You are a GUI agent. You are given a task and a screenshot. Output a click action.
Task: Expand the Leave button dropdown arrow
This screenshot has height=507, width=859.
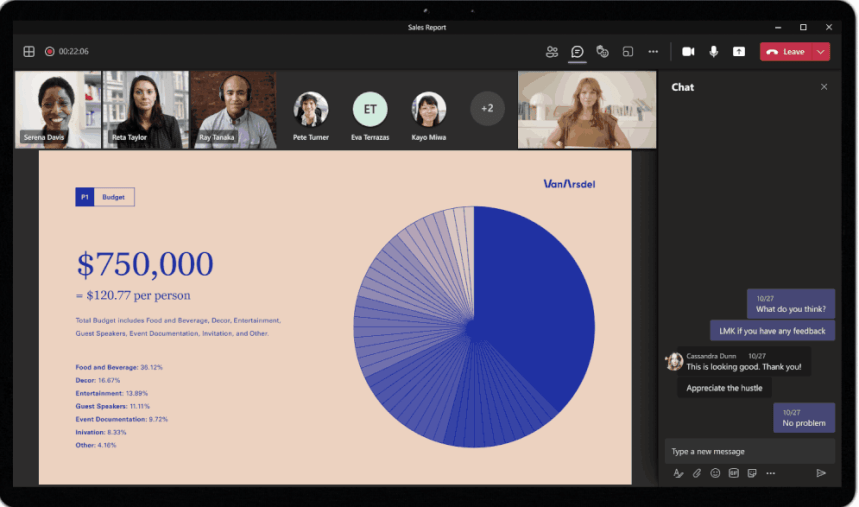coord(821,51)
